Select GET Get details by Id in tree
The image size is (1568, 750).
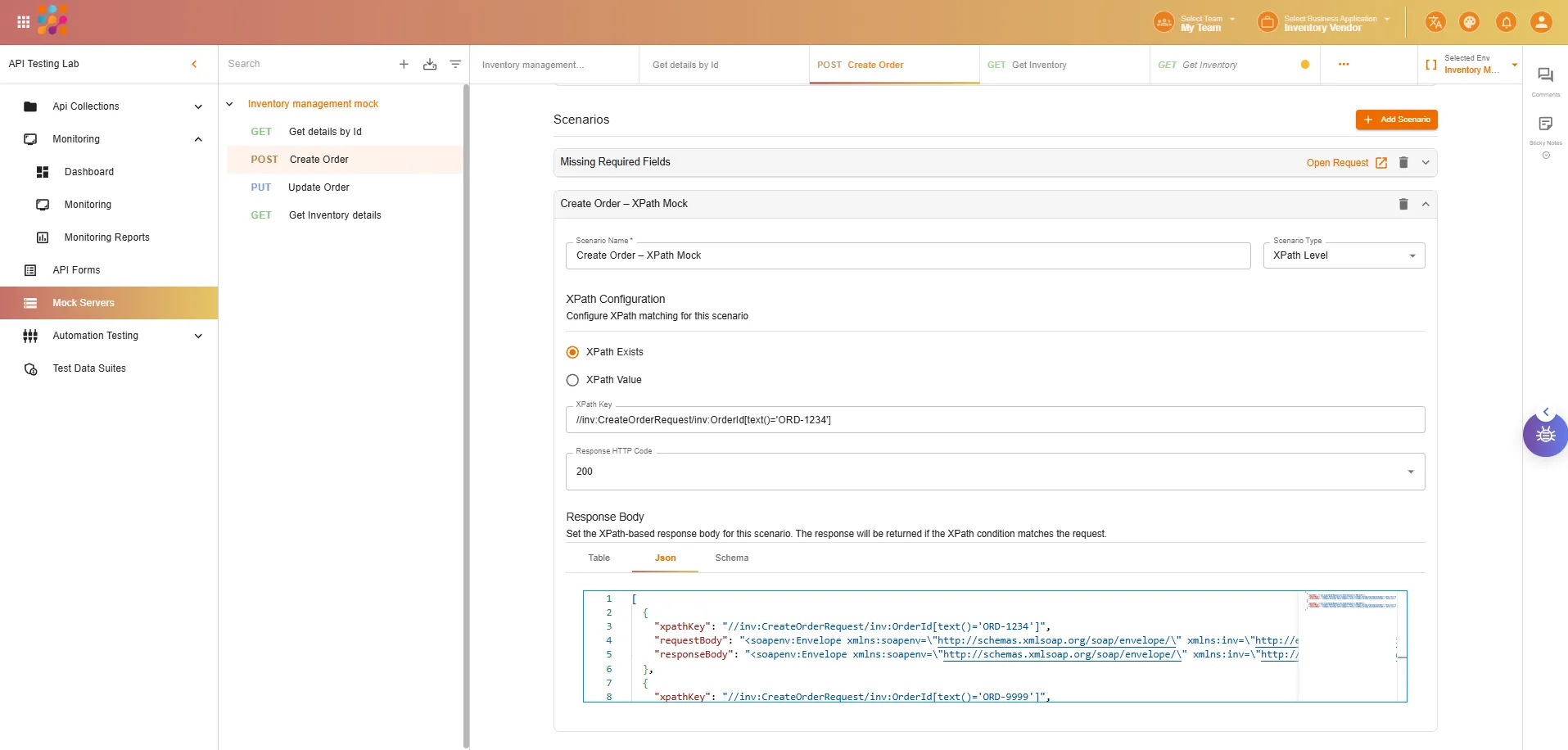click(344, 132)
